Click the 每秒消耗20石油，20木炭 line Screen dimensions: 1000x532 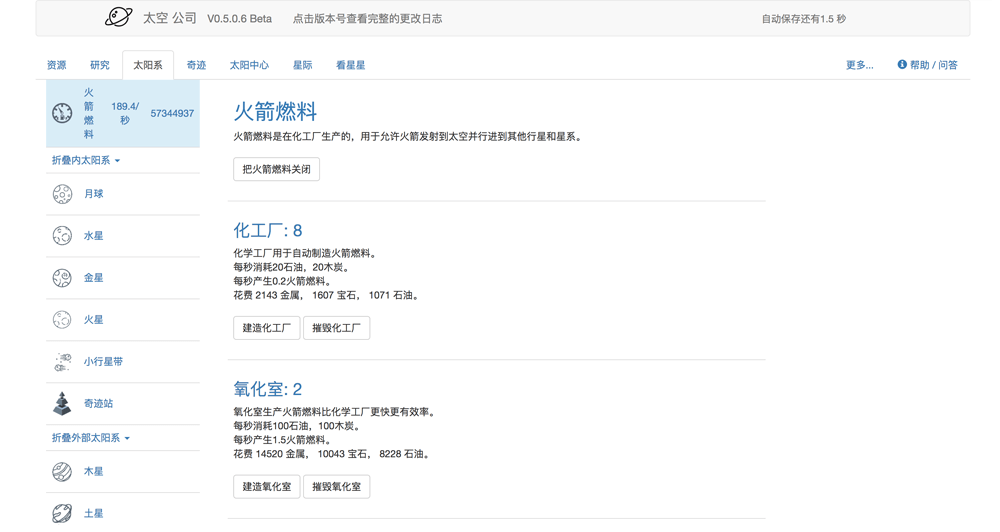291,267
